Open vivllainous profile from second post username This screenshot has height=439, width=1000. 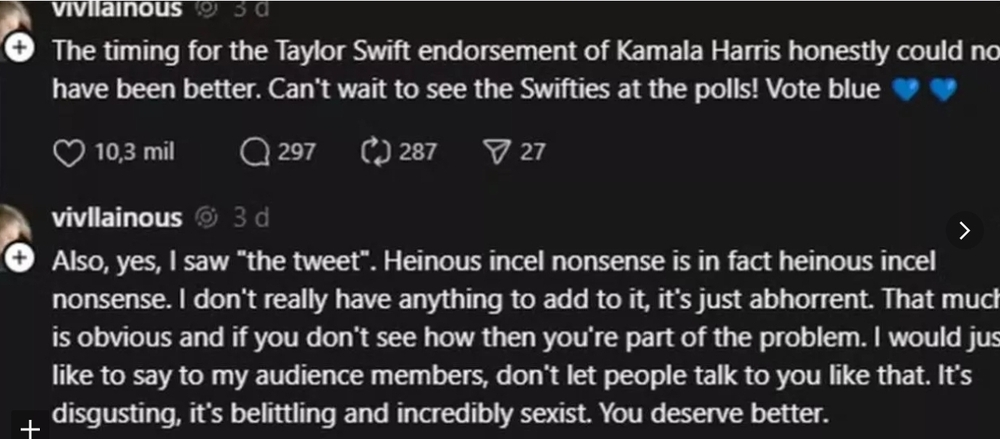[116, 217]
